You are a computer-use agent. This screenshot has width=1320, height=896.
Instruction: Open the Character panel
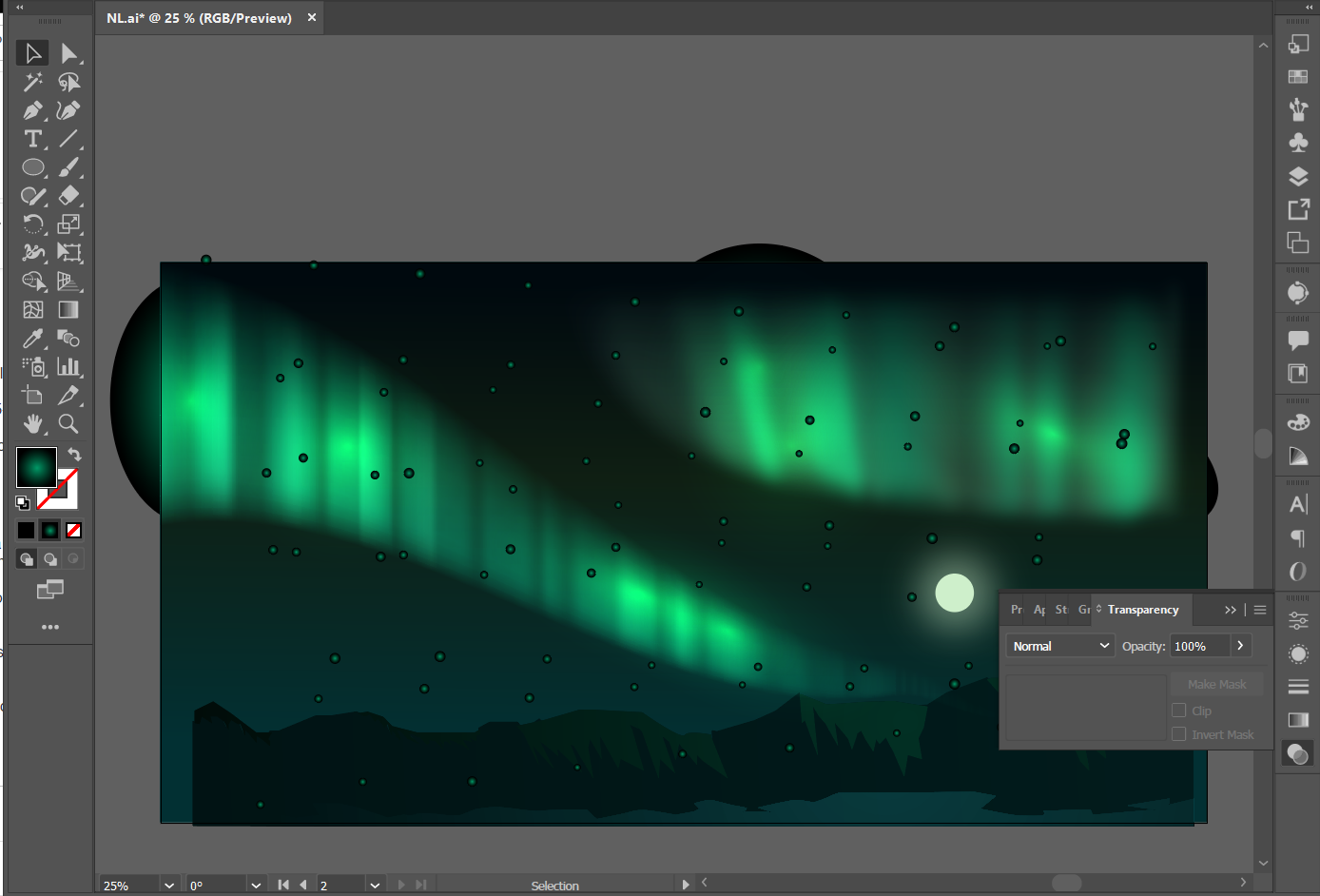click(x=1298, y=505)
